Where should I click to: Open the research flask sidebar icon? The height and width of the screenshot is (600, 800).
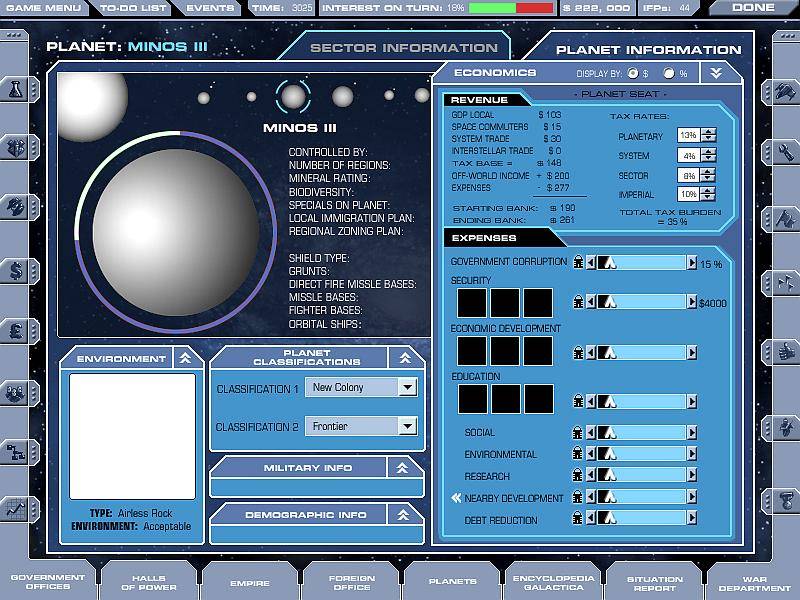16,90
